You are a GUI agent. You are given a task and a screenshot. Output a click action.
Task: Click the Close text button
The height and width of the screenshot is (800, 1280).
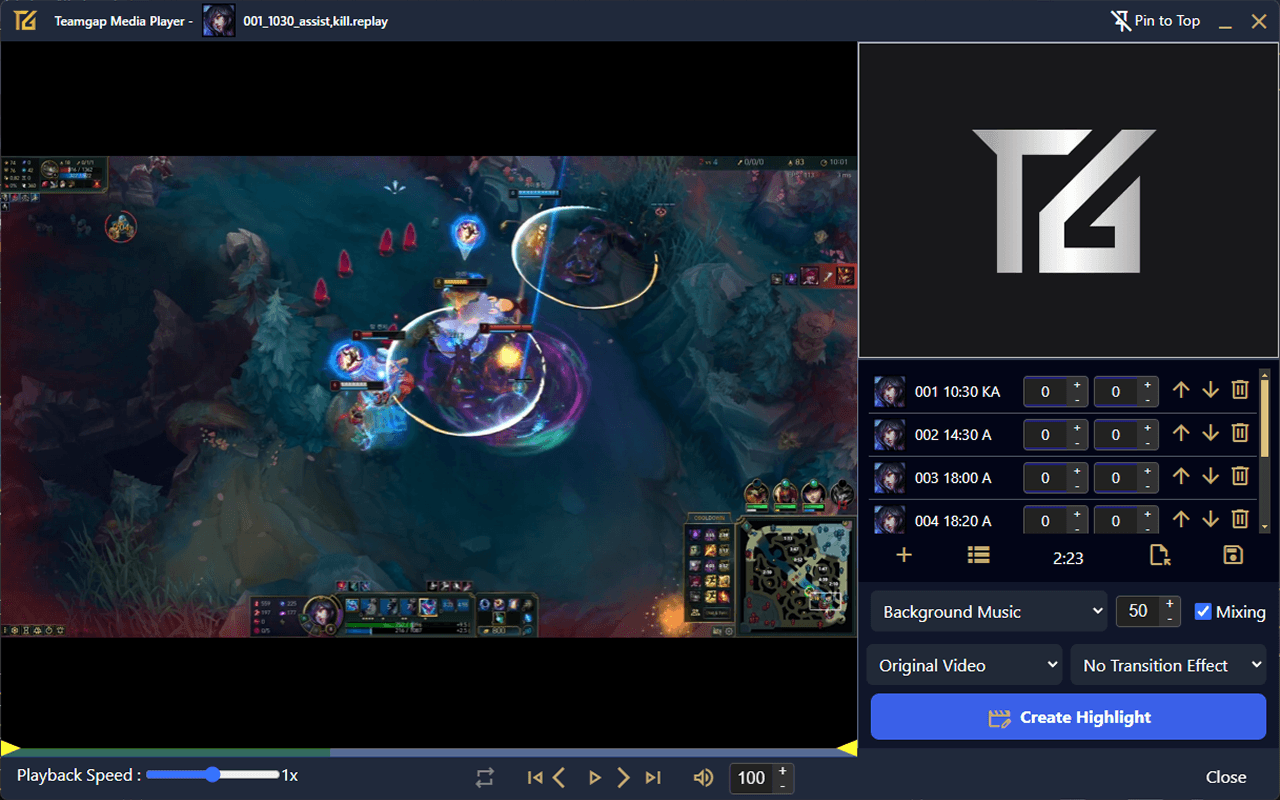click(1226, 777)
